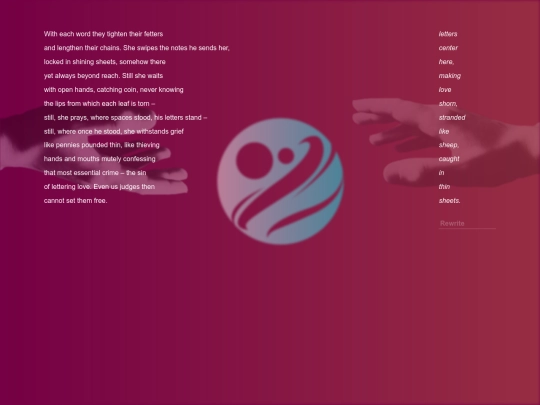The image size is (540, 405).
Task: Click the line 'still, where once he stood, she withstands grief'
Action: pos(114,132)
